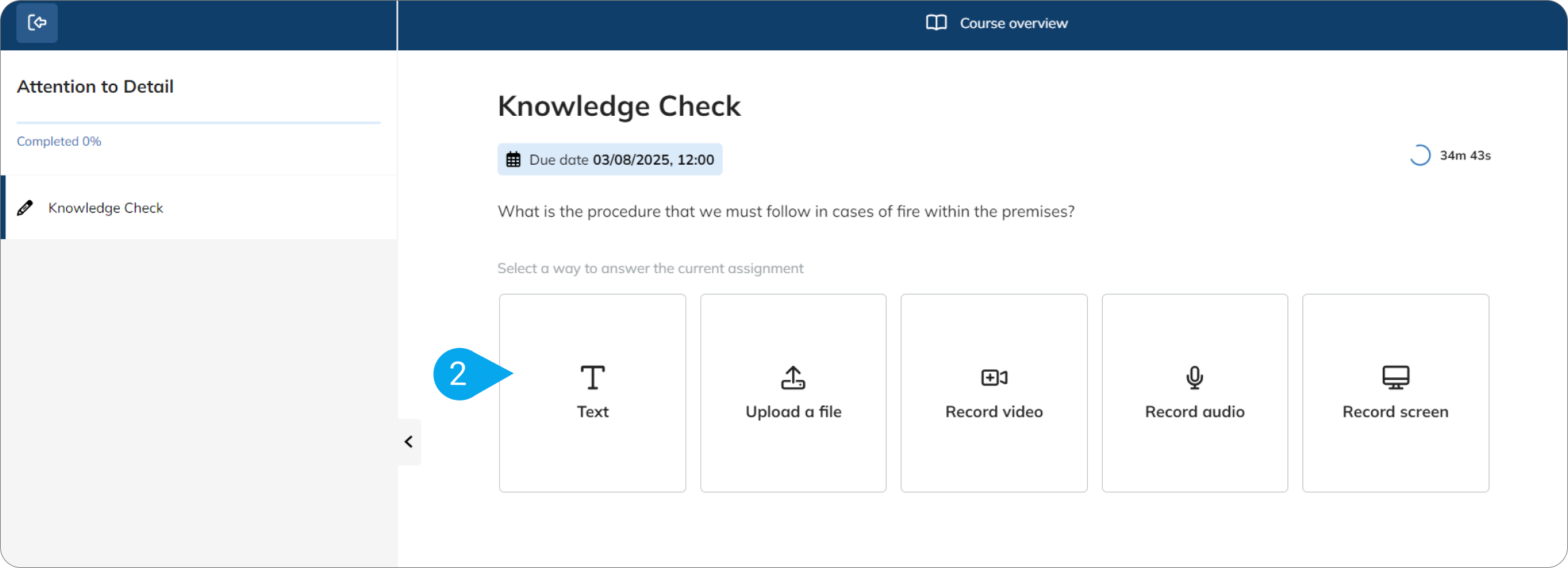Click the Record video camera icon
This screenshot has height=568, width=1568.
[x=994, y=377]
